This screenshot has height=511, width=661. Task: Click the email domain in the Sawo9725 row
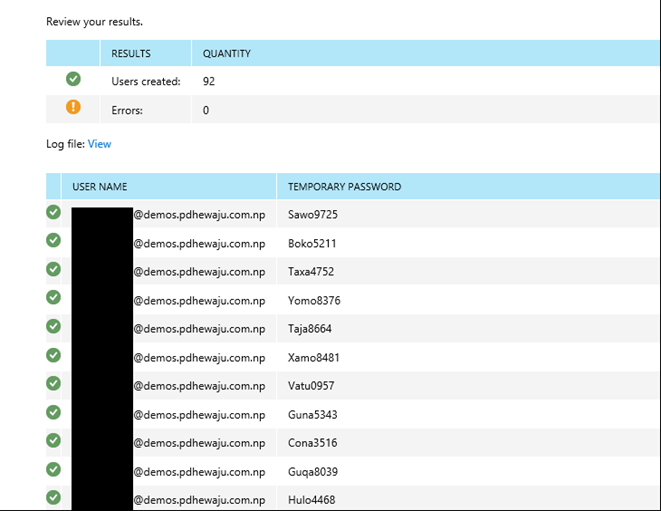(199, 215)
